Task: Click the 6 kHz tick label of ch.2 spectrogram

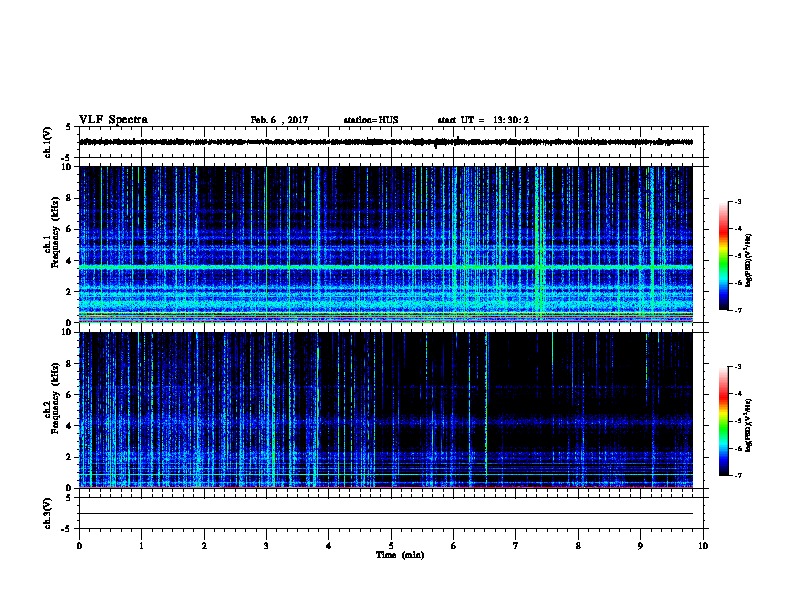Action: click(69, 395)
